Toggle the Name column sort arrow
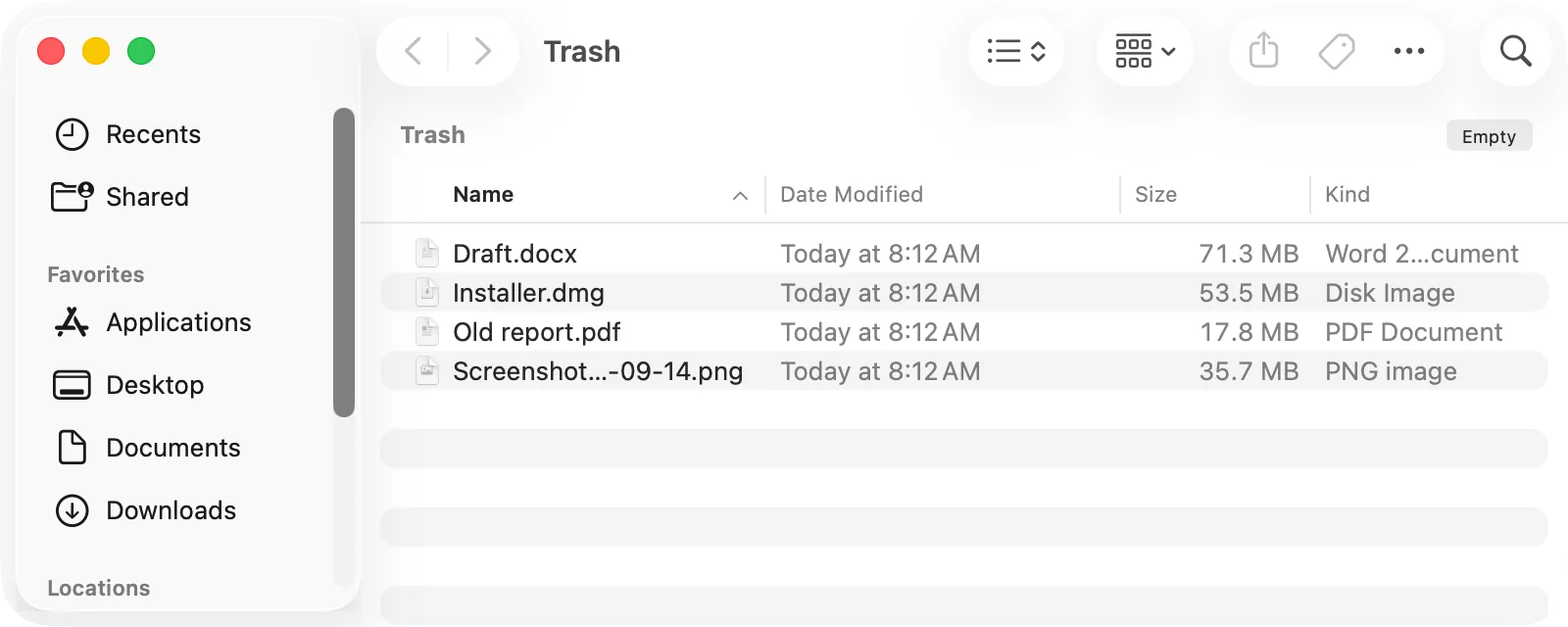The image size is (1568, 627). [x=740, y=196]
